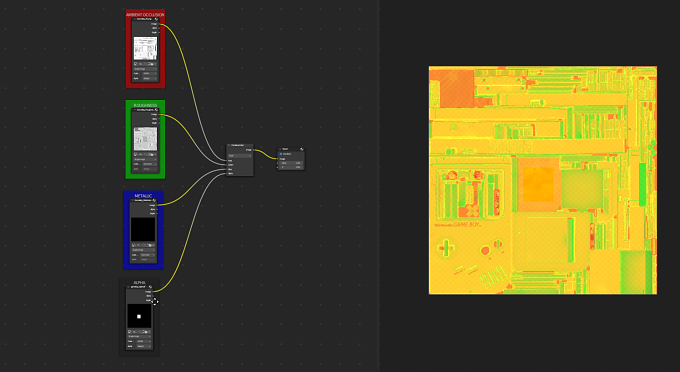This screenshot has width=680, height=372.
Task: Toggle preview icon on Roughness image node
Action: coord(156,110)
